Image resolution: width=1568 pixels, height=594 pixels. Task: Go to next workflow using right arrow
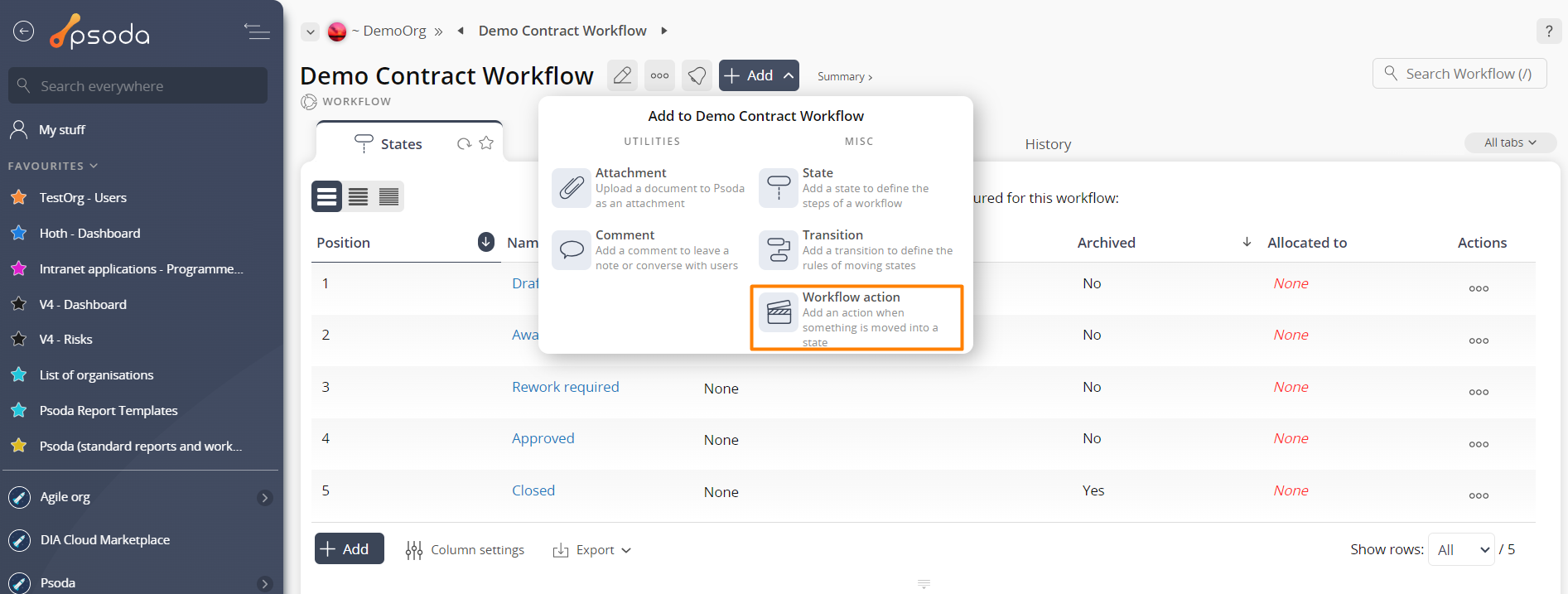click(x=663, y=31)
